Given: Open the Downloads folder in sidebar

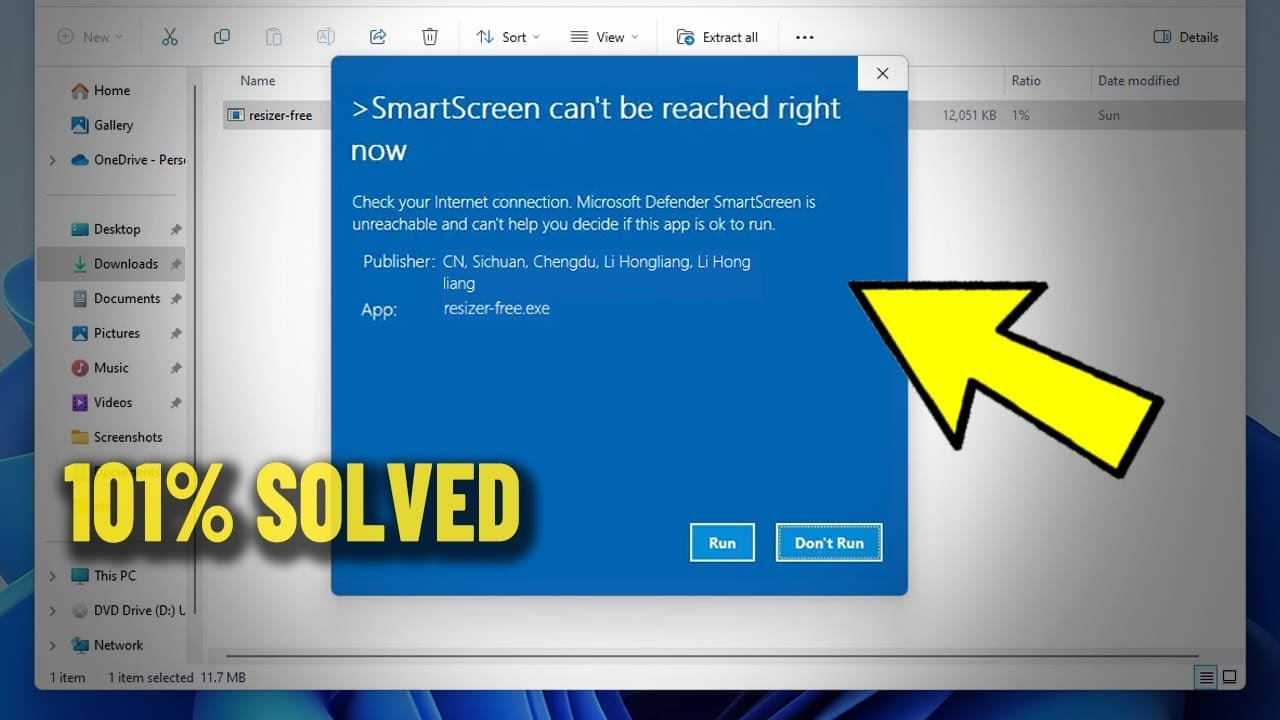Looking at the screenshot, I should click(x=111, y=264).
